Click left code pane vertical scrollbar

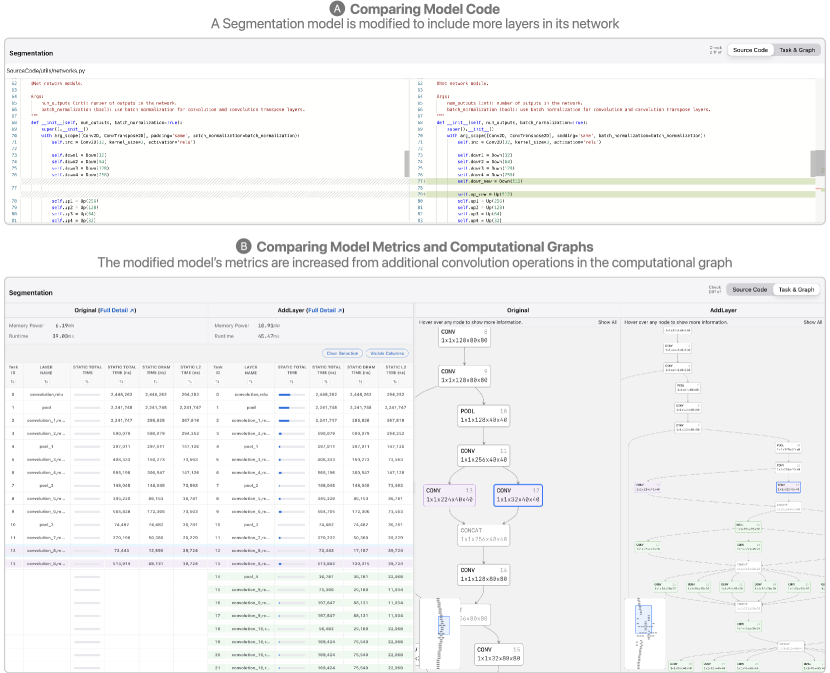[x=407, y=164]
